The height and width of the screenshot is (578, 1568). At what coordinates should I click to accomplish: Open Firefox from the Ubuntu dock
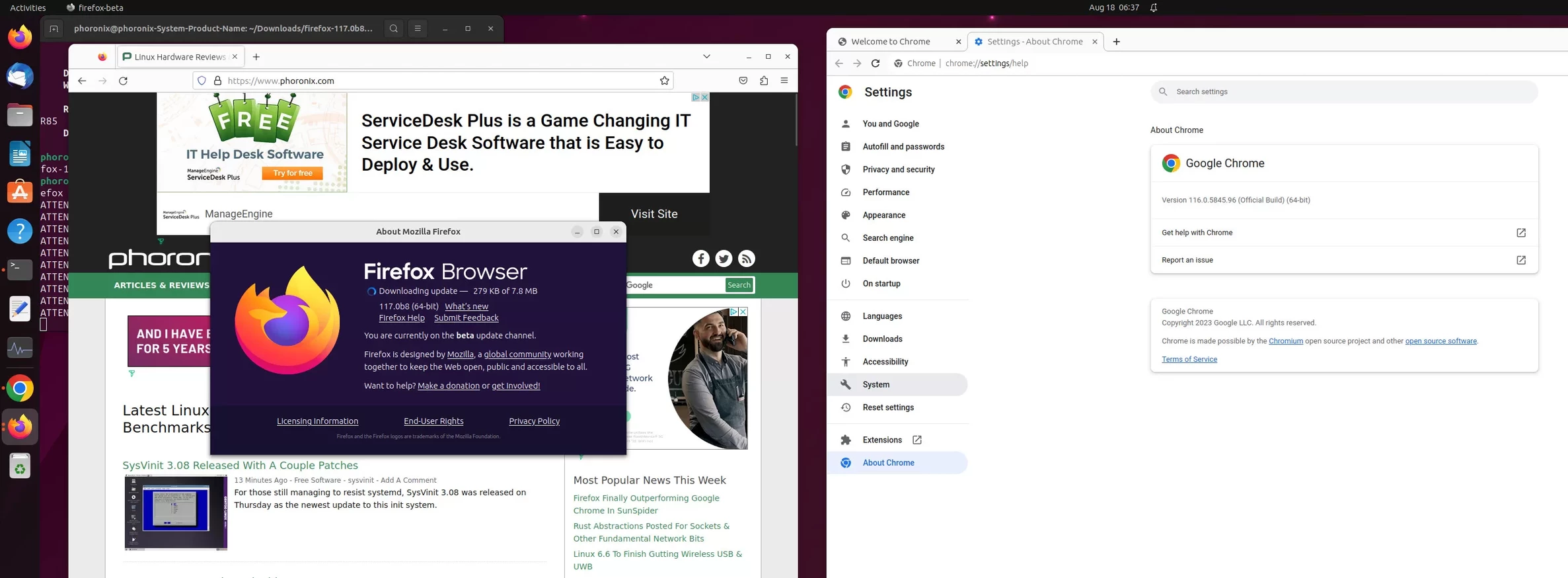20,37
